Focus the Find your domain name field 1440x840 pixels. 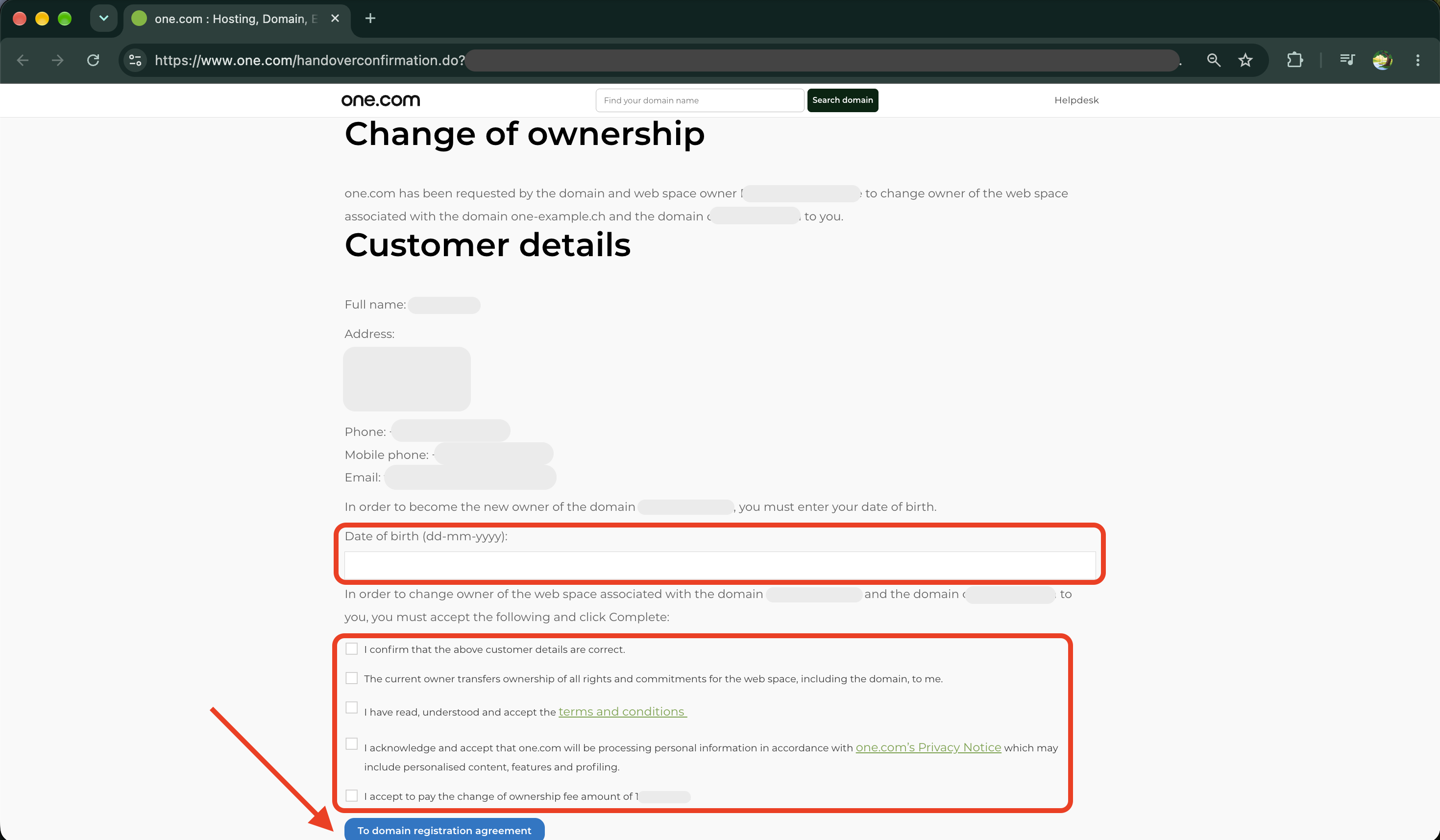tap(700, 100)
